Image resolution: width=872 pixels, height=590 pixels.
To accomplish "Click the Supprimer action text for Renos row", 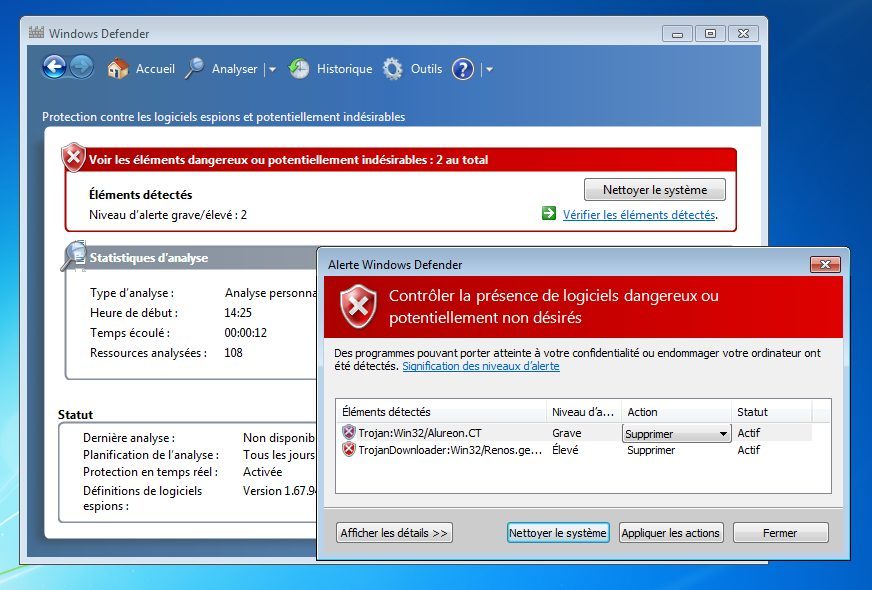I will pyautogui.click(x=651, y=450).
